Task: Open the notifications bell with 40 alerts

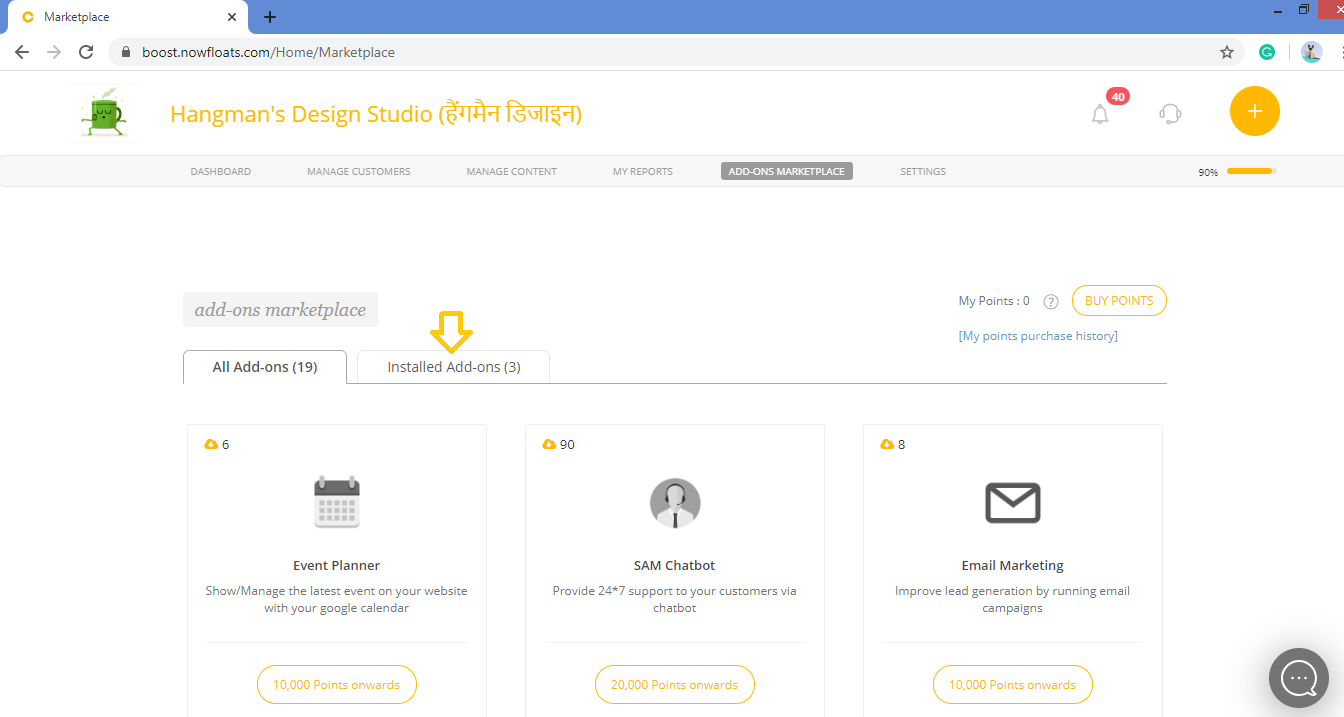Action: (1100, 114)
